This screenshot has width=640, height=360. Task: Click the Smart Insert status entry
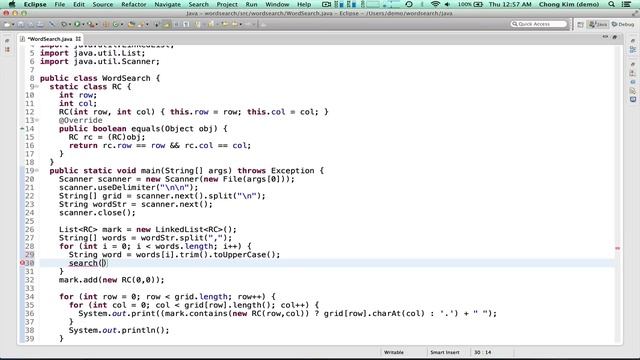pos(444,352)
